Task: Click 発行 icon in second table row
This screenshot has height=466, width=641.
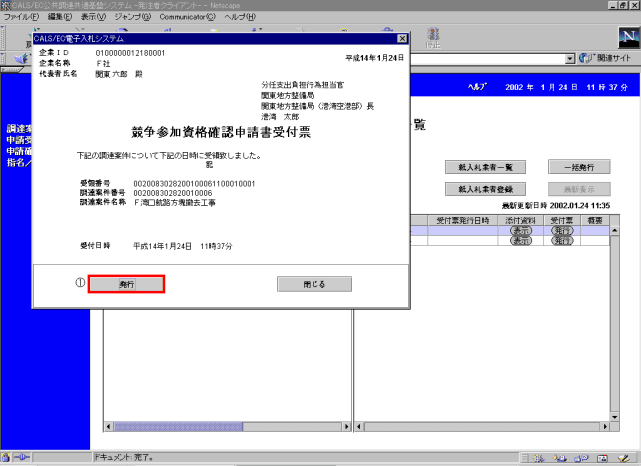Action: (x=563, y=240)
